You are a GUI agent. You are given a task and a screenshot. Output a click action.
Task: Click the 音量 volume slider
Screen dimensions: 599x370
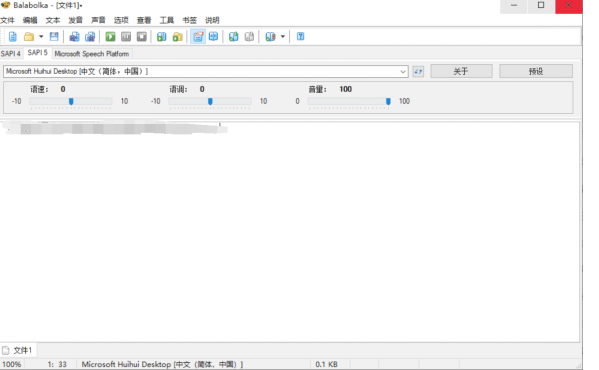tap(349, 101)
